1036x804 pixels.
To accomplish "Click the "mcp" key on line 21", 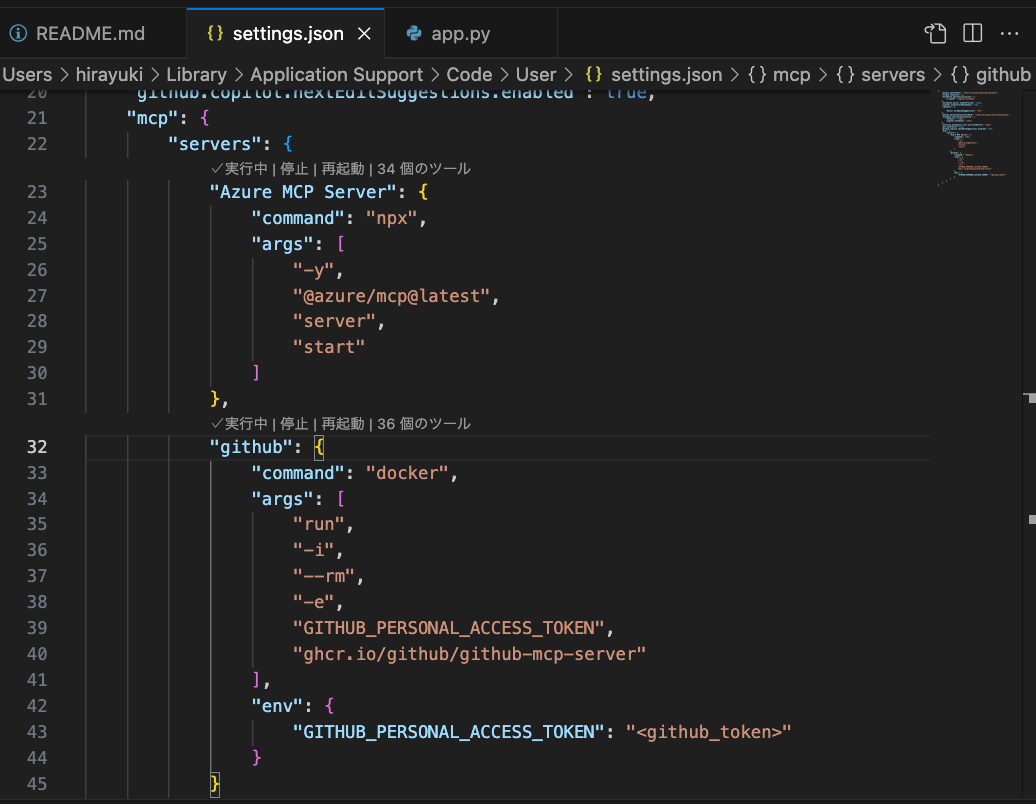I will pos(153,118).
